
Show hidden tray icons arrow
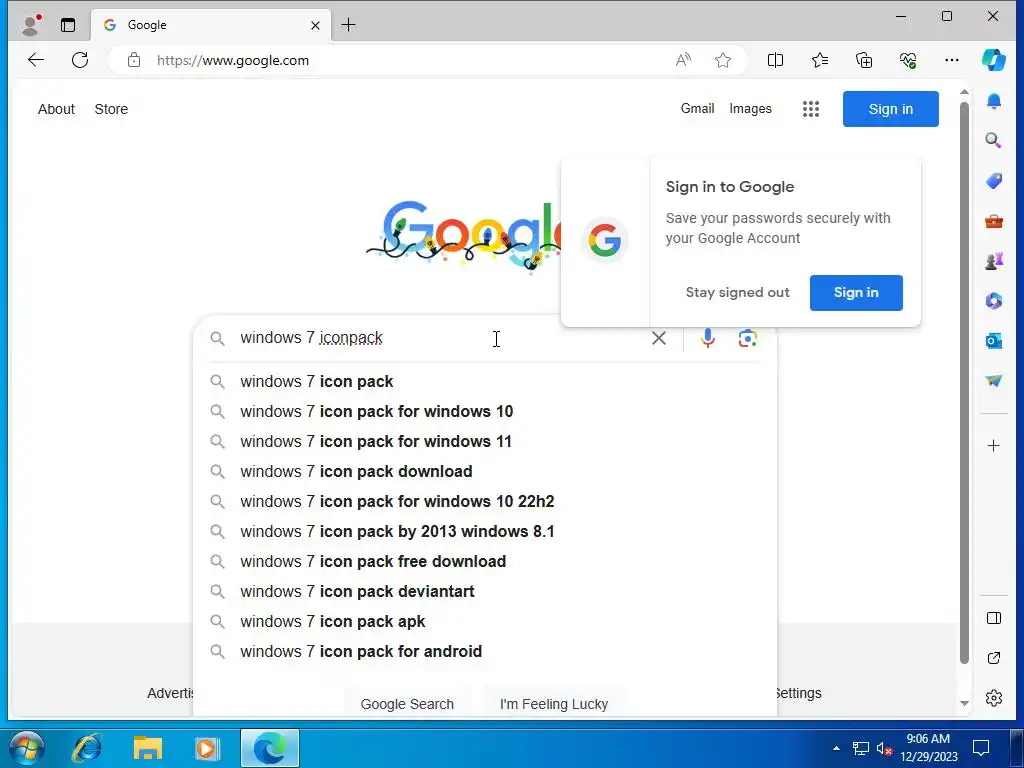click(x=837, y=748)
